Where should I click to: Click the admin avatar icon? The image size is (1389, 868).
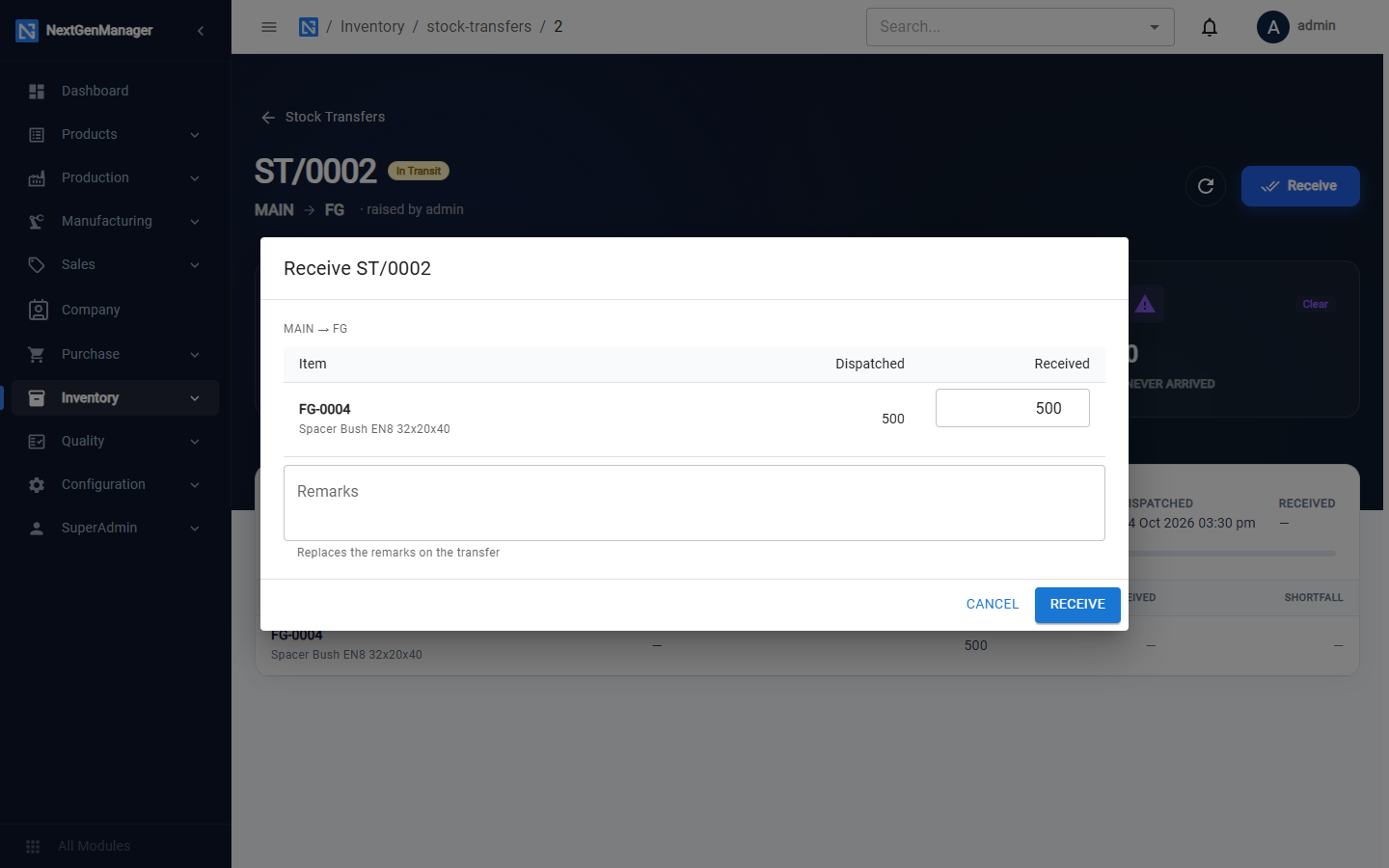click(x=1273, y=27)
